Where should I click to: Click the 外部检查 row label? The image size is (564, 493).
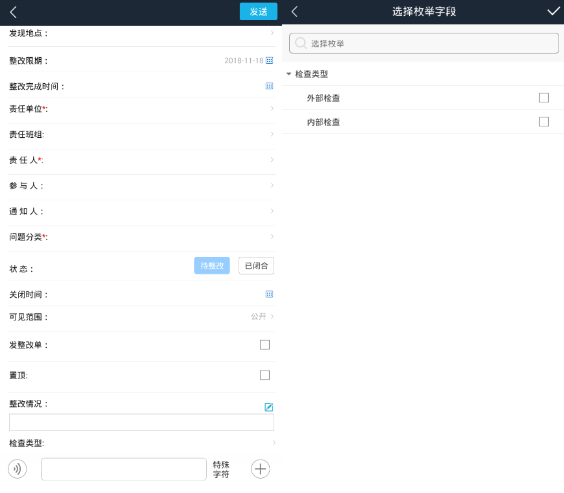pos(323,98)
